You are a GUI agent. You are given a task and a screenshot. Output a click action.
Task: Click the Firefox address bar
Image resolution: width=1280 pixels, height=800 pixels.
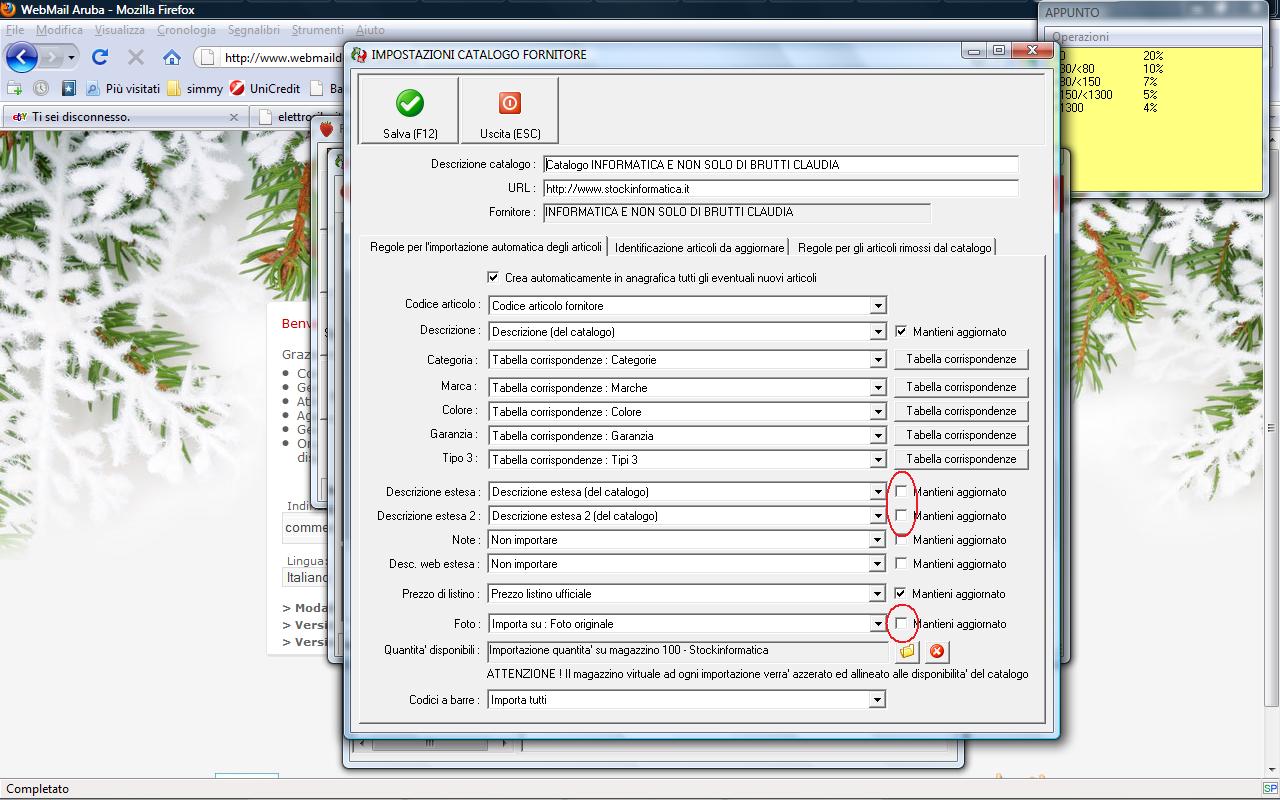coord(268,57)
